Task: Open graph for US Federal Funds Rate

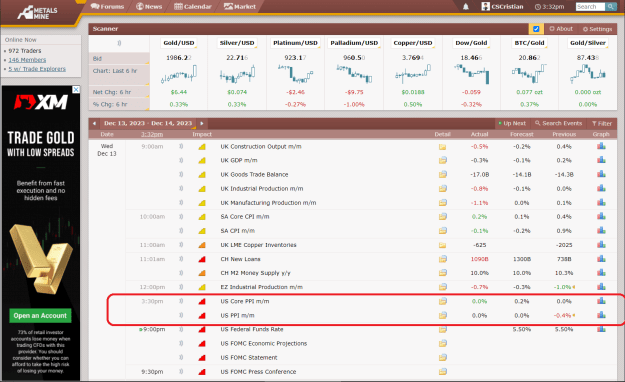Action: 601,329
